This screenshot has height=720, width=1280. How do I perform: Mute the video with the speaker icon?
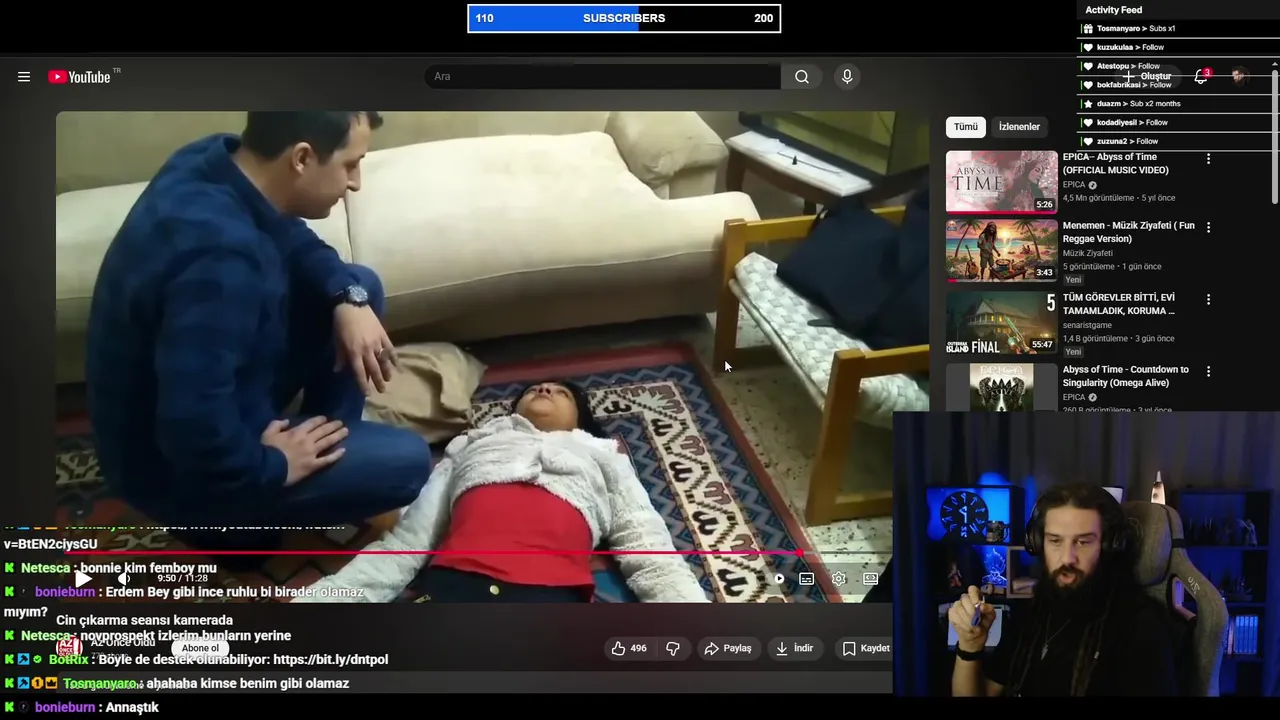[123, 578]
